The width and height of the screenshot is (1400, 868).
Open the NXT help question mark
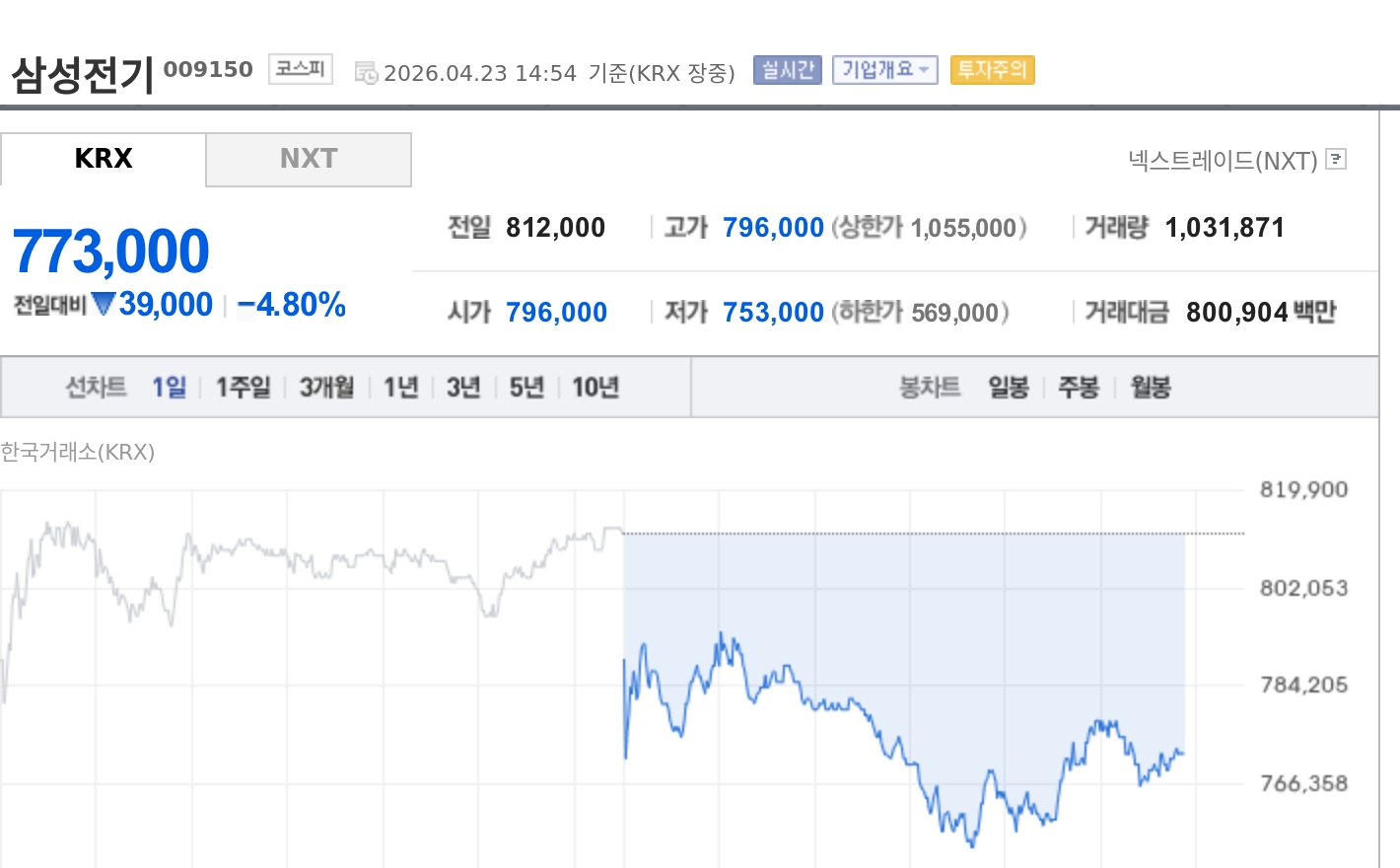[1336, 159]
